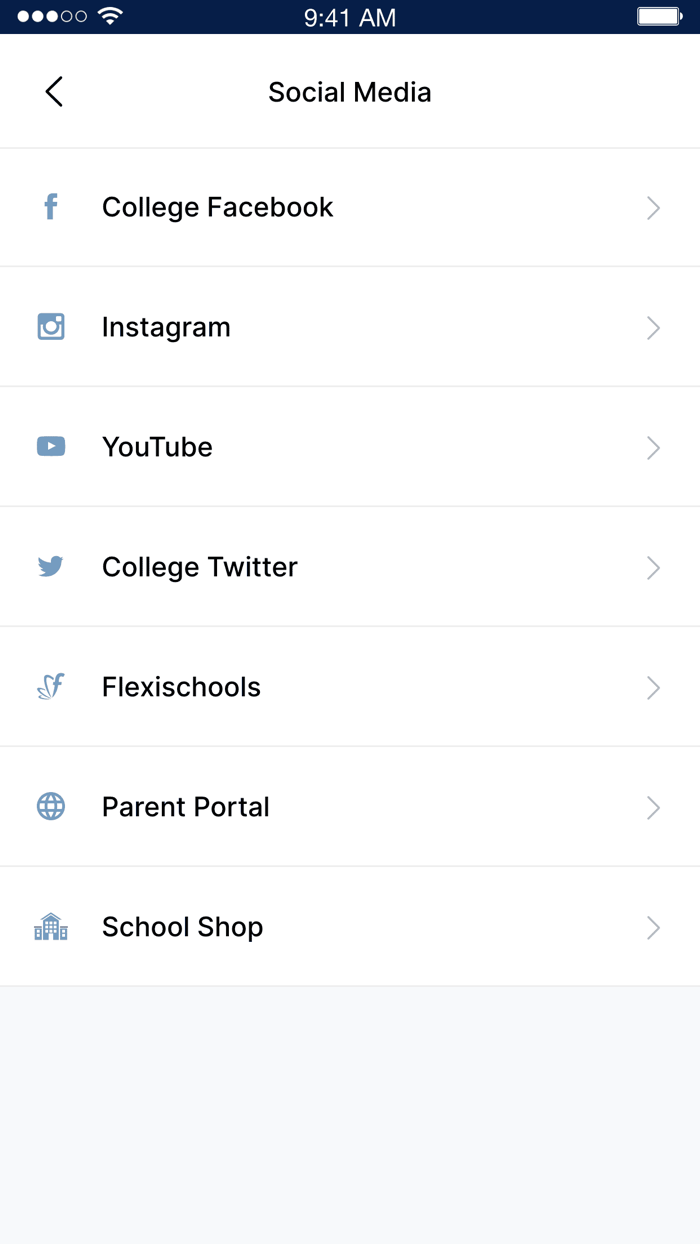Click the Parent Portal globe icon
Screen dimensions: 700x1244
50,807
